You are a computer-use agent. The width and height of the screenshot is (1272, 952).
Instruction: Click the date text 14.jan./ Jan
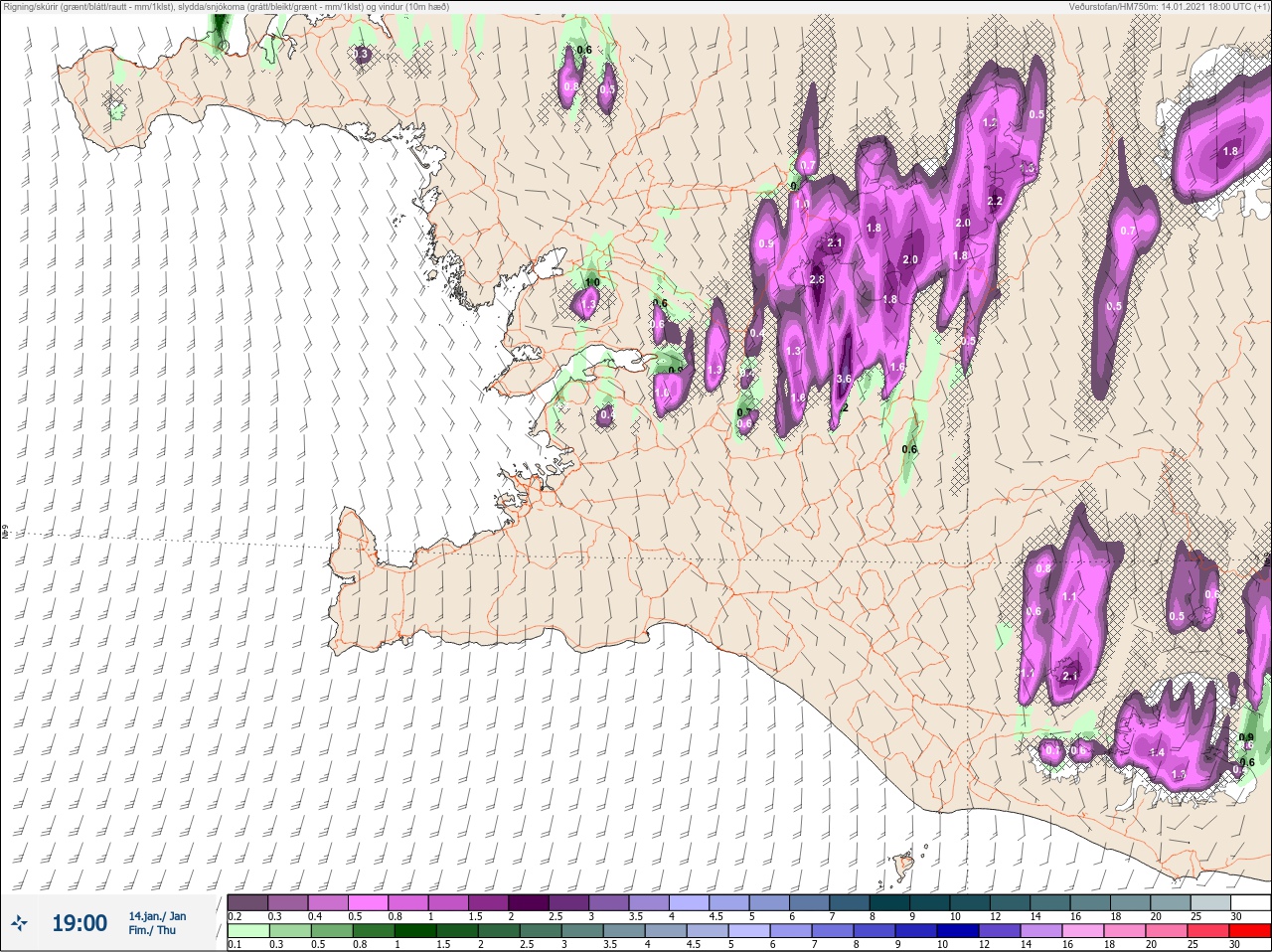point(157,916)
